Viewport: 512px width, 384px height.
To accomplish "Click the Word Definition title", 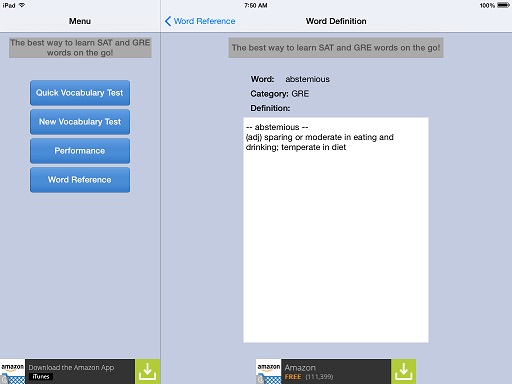I will 336,21.
